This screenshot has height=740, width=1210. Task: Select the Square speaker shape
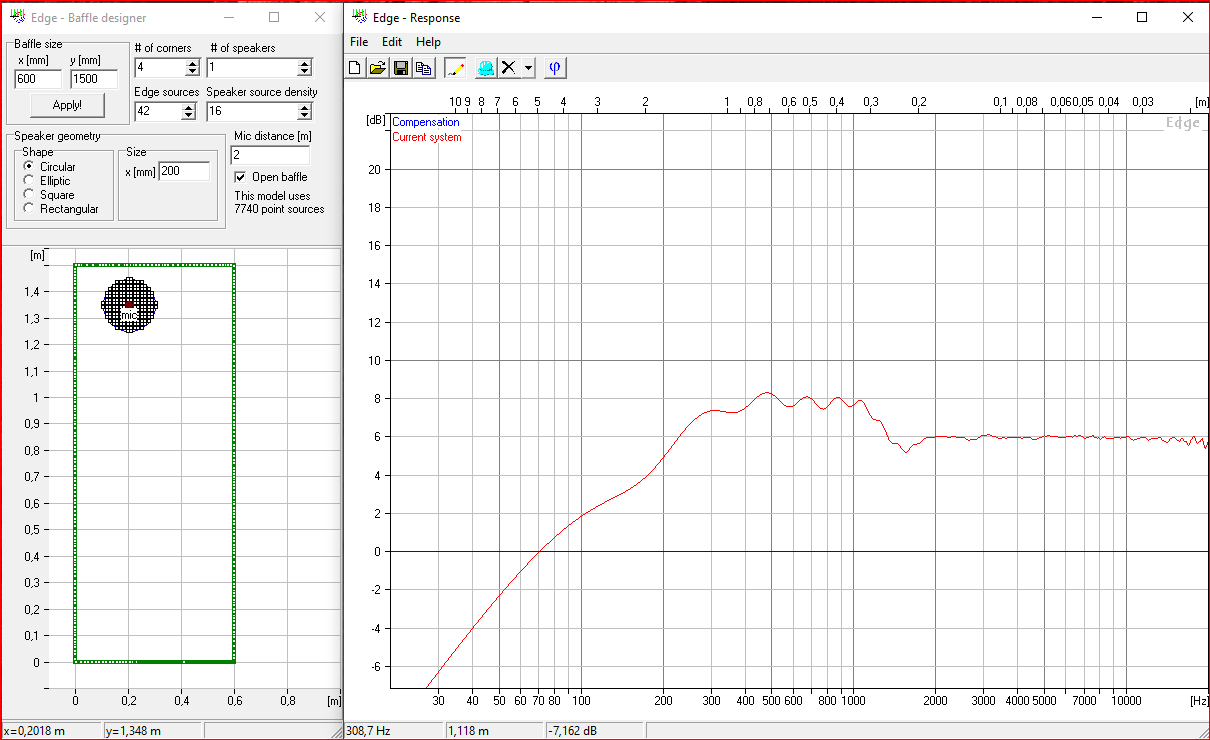tap(29, 195)
